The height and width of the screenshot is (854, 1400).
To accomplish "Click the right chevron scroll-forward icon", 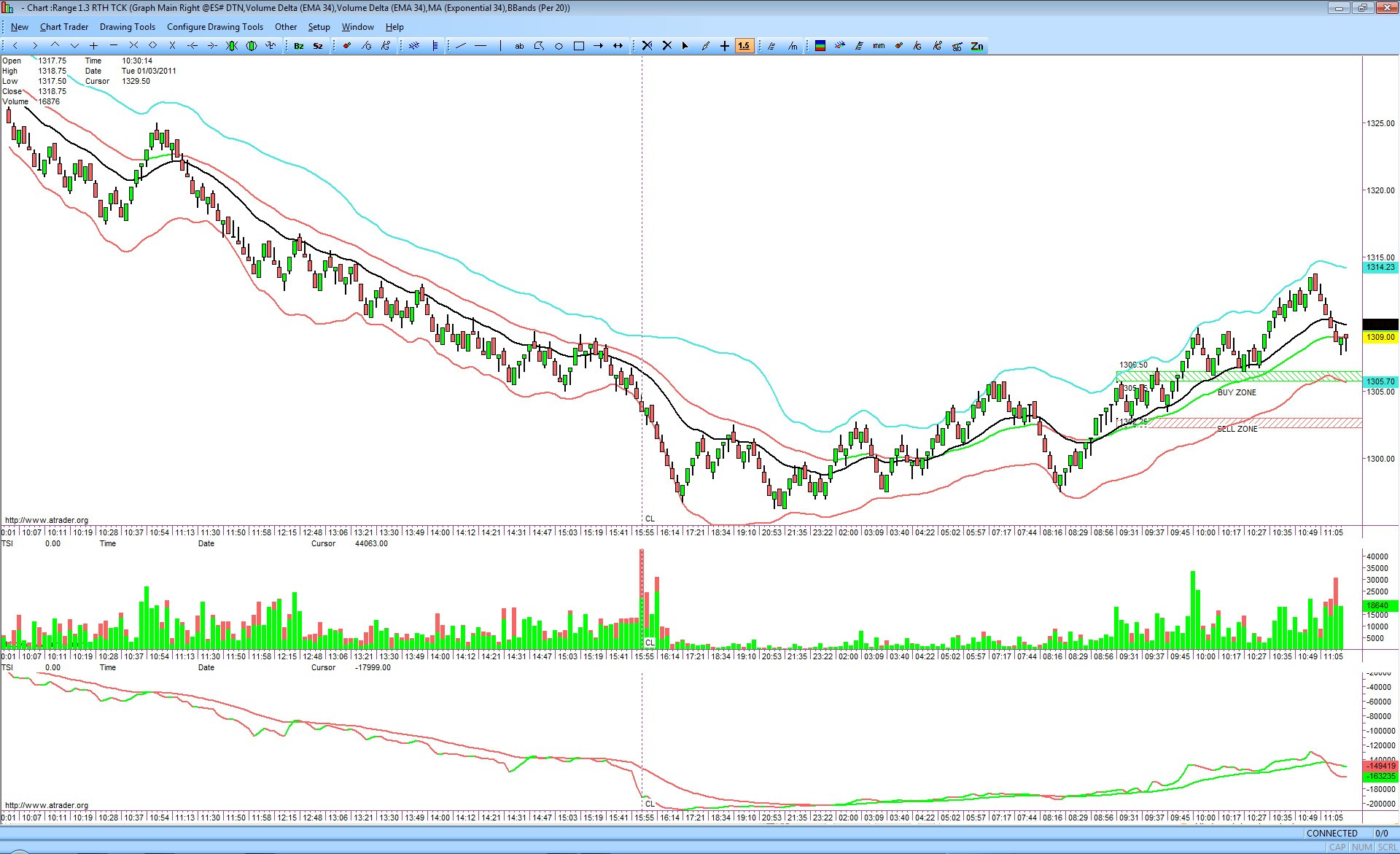I will (x=34, y=46).
